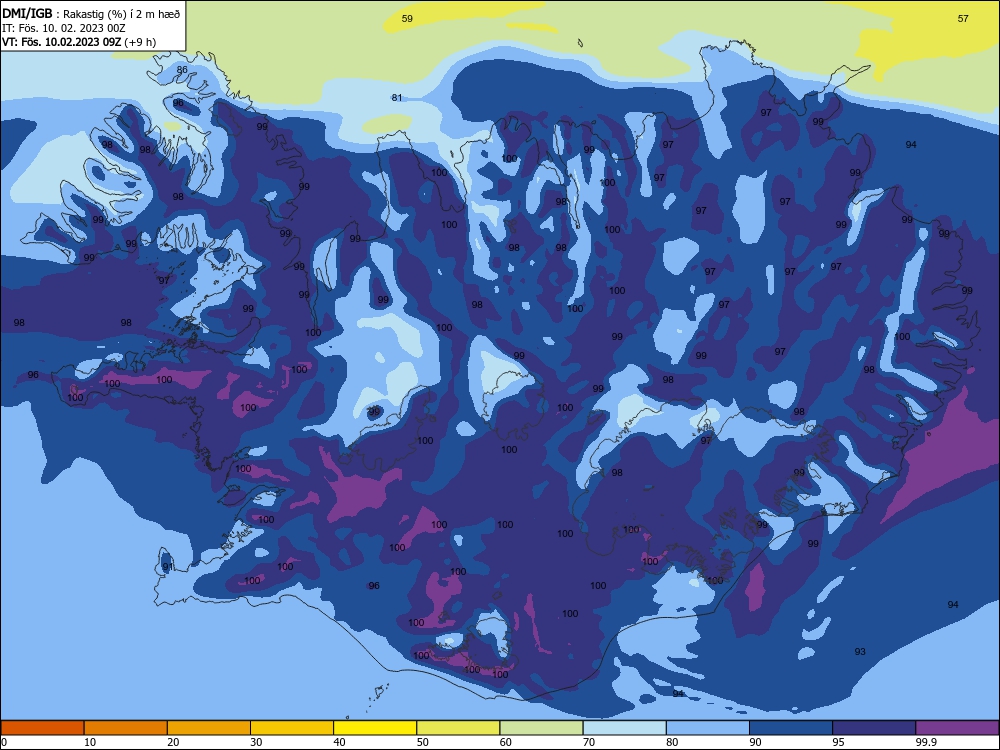Click the '70' label on the legend scale
This screenshot has width=1000, height=750.
589,742
